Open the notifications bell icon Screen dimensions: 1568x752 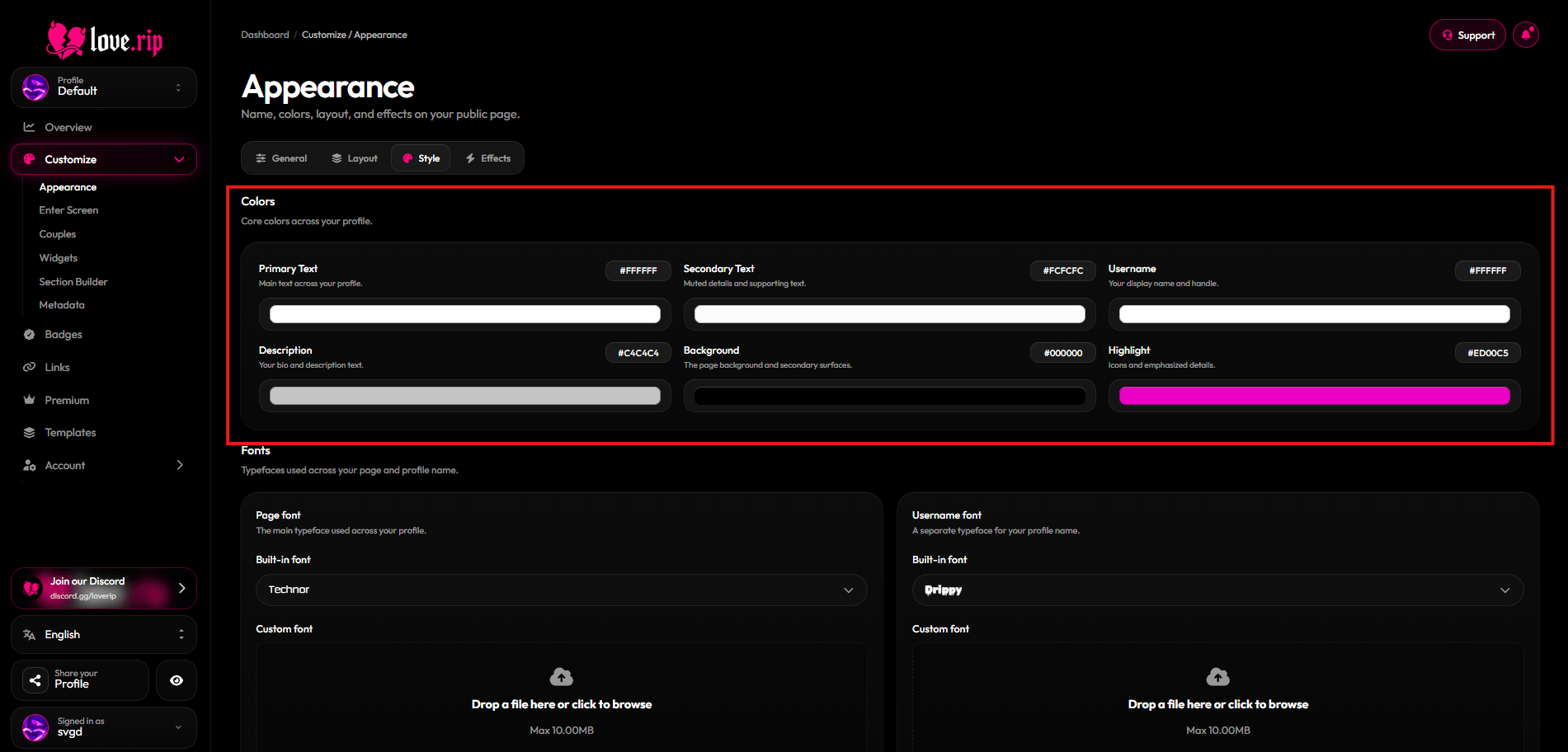[x=1526, y=35]
